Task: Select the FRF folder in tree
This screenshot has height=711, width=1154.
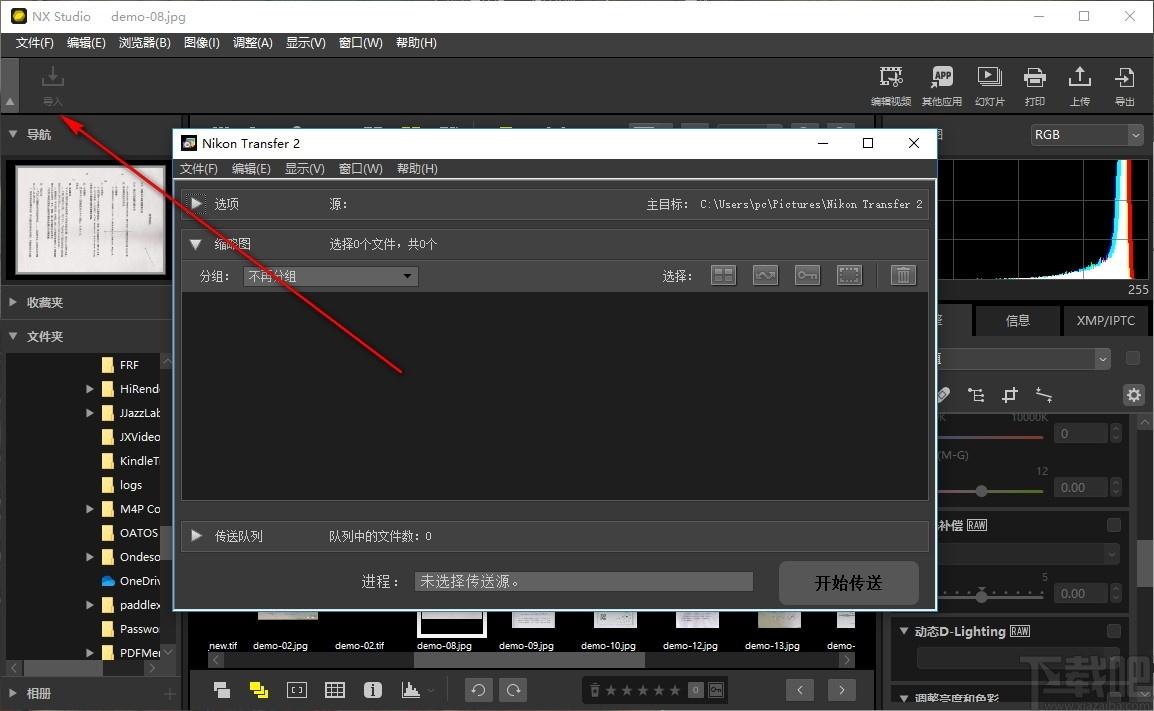Action: [x=131, y=364]
